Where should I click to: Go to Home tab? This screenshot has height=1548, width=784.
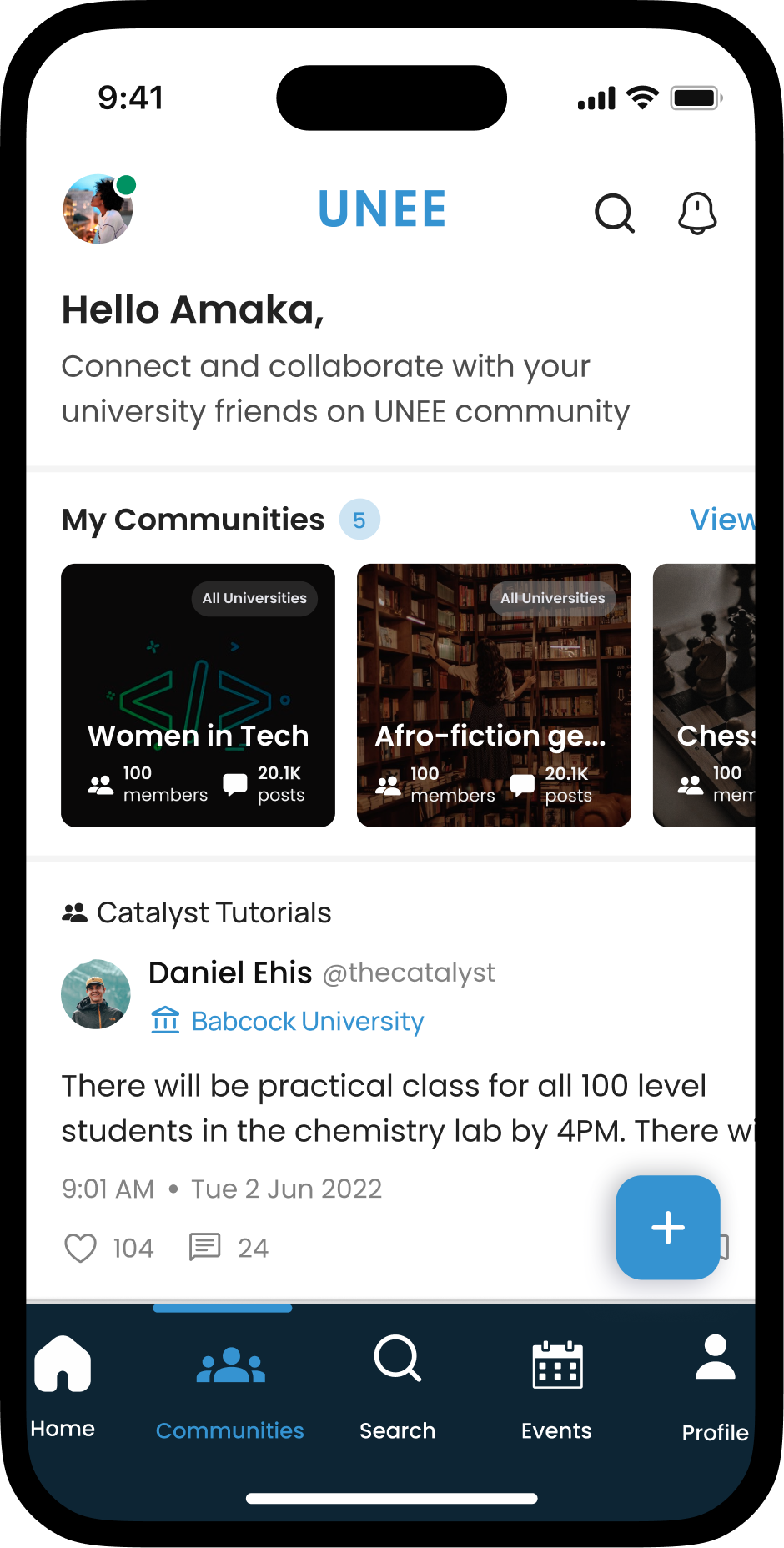click(63, 1385)
